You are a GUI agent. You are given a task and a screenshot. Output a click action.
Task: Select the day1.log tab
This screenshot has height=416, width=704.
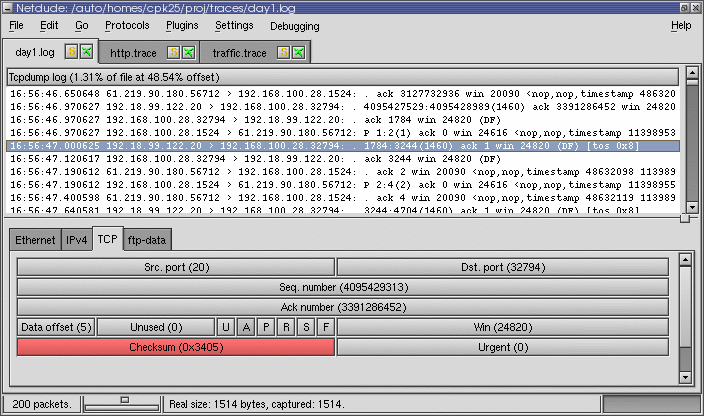pyautogui.click(x=35, y=52)
